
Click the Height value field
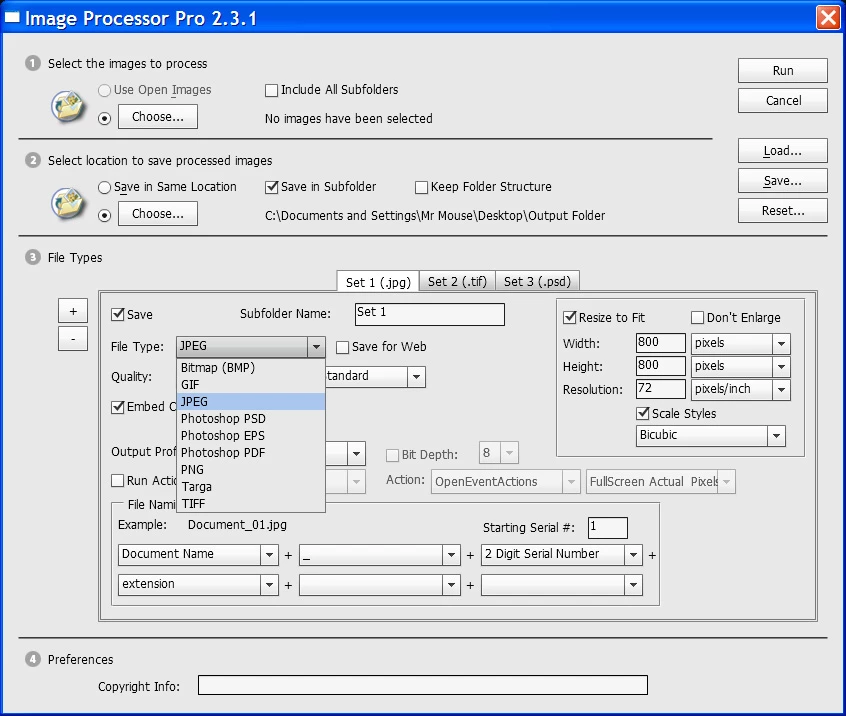(660, 366)
